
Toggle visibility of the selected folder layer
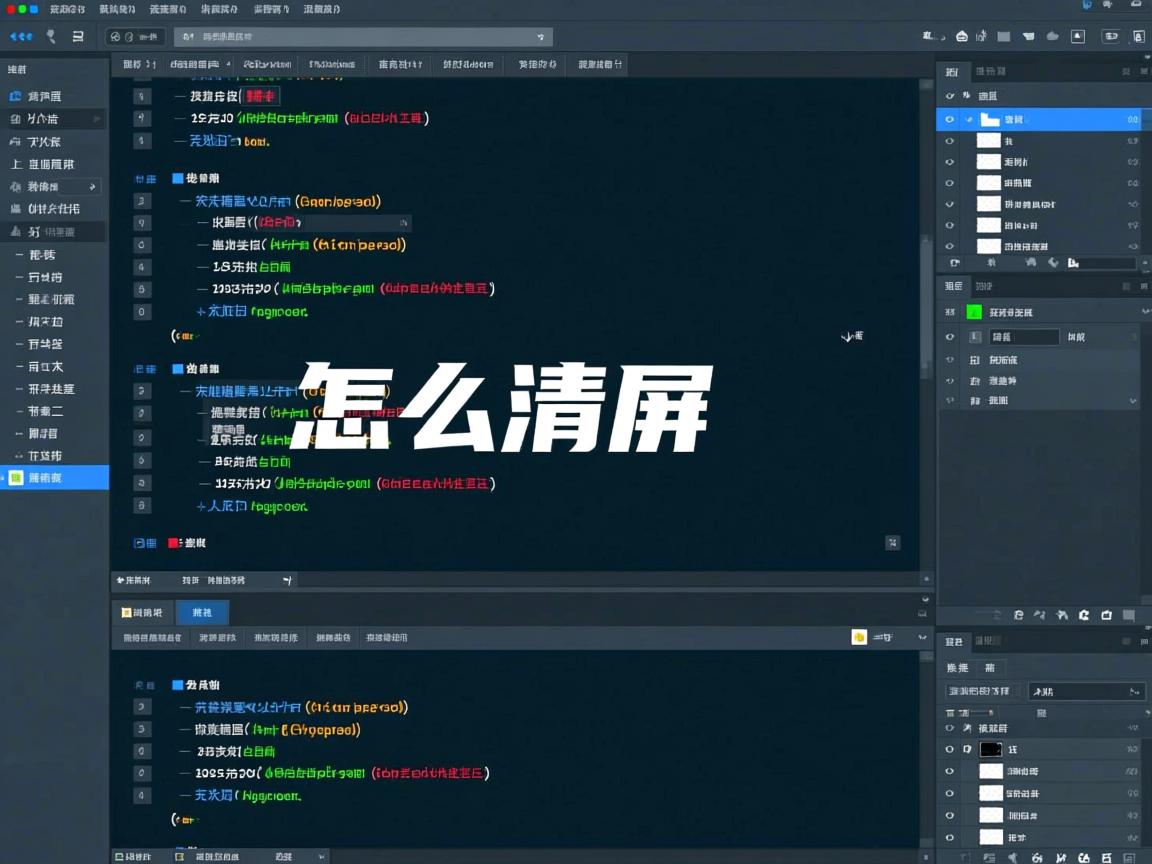tap(950, 119)
